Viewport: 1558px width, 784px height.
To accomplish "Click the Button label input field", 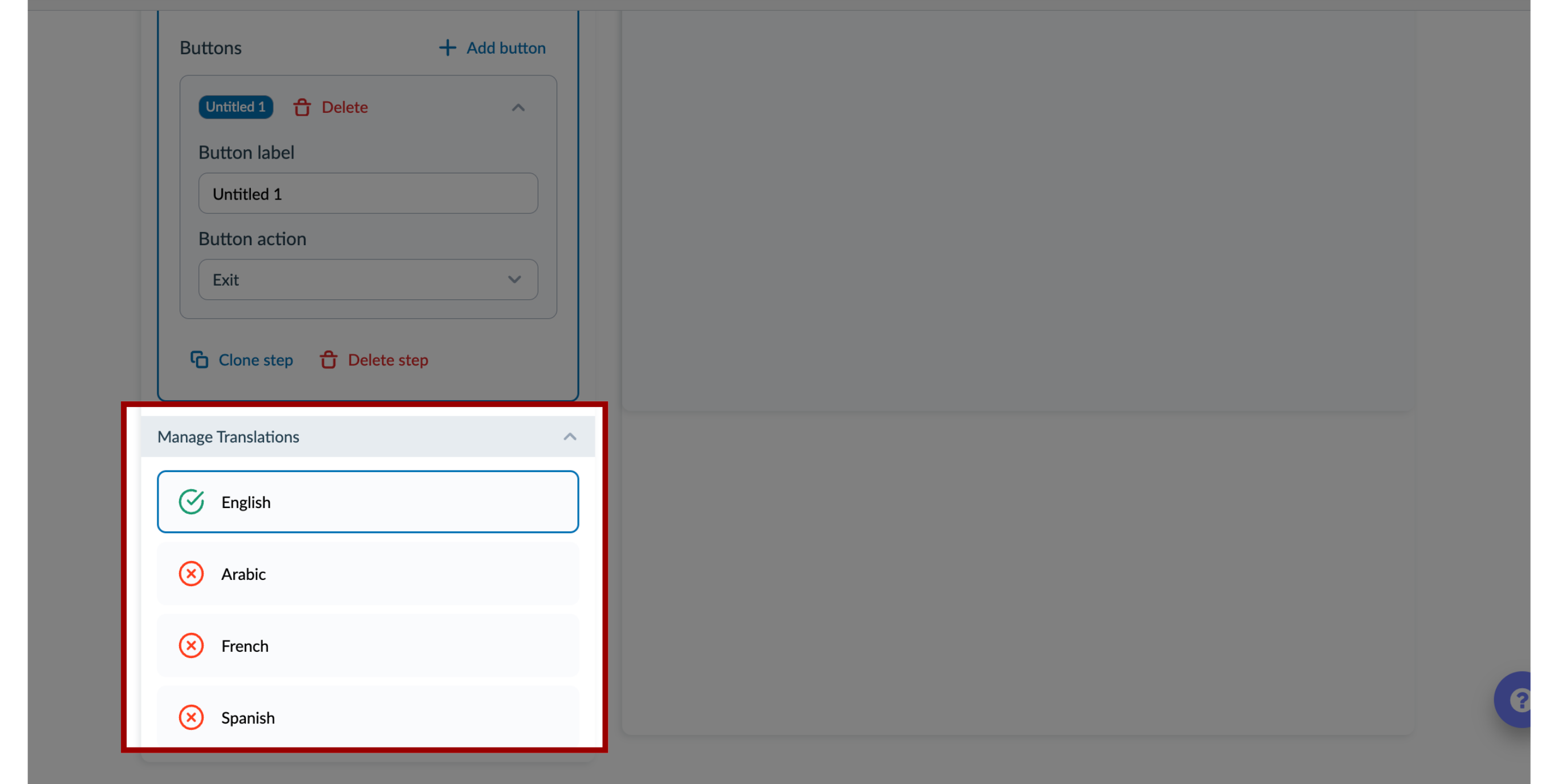I will point(368,193).
